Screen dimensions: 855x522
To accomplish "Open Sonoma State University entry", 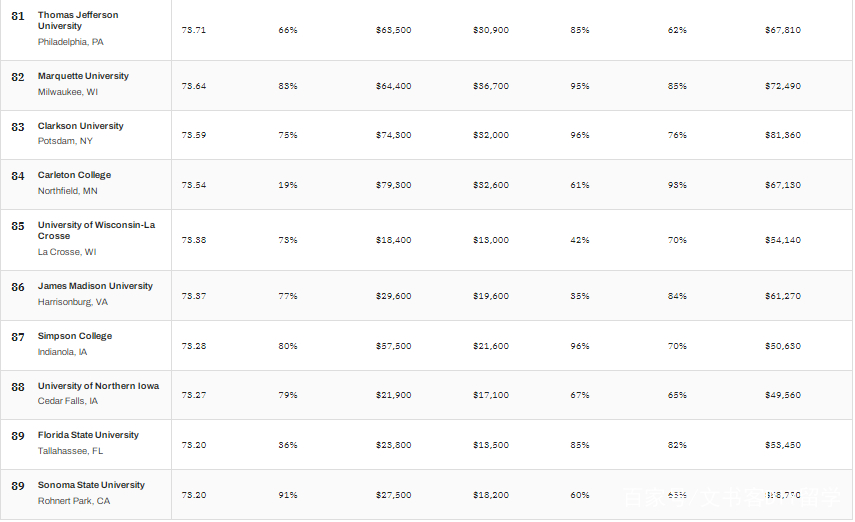I will [x=91, y=485].
